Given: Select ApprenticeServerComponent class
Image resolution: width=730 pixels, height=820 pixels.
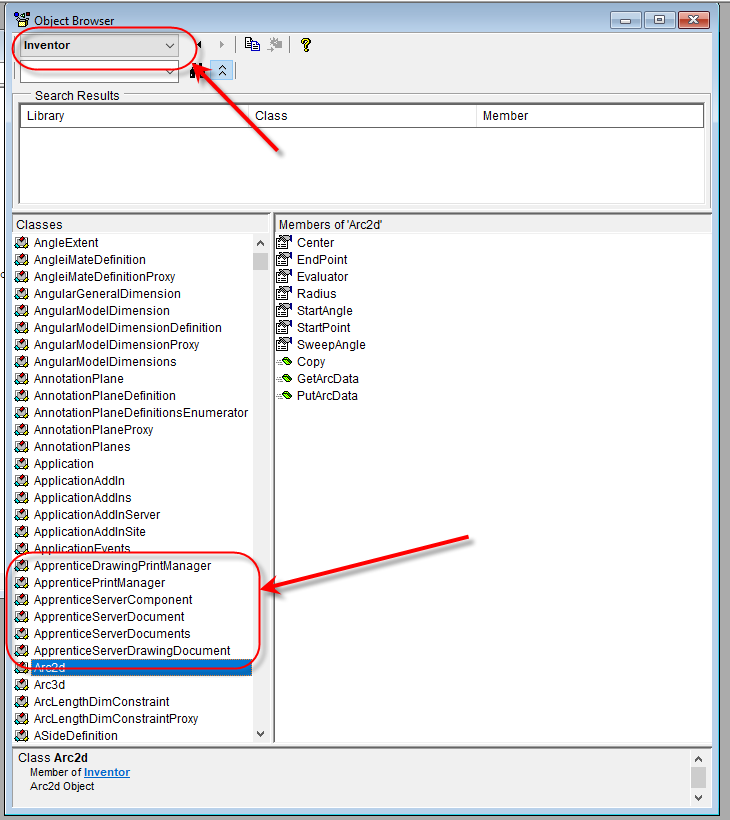Looking at the screenshot, I should 113,600.
